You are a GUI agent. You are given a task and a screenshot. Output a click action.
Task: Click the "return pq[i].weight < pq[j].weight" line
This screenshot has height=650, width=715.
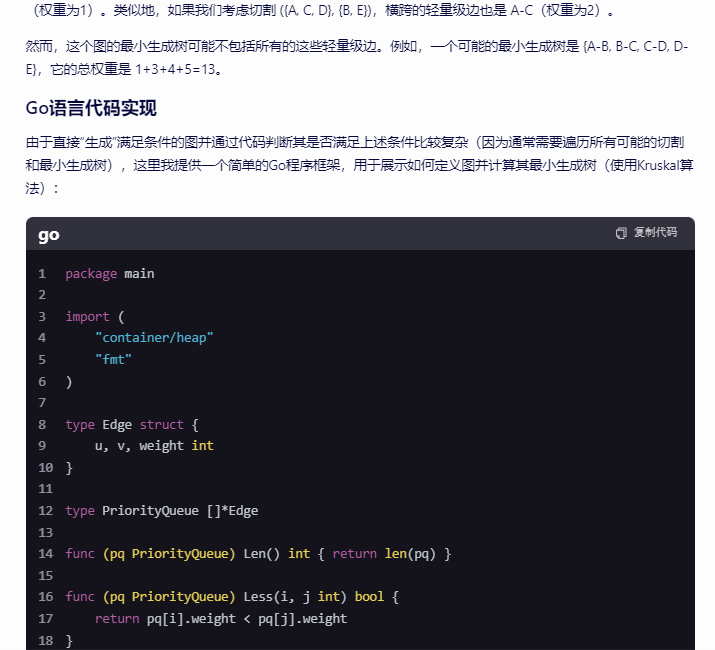220,619
